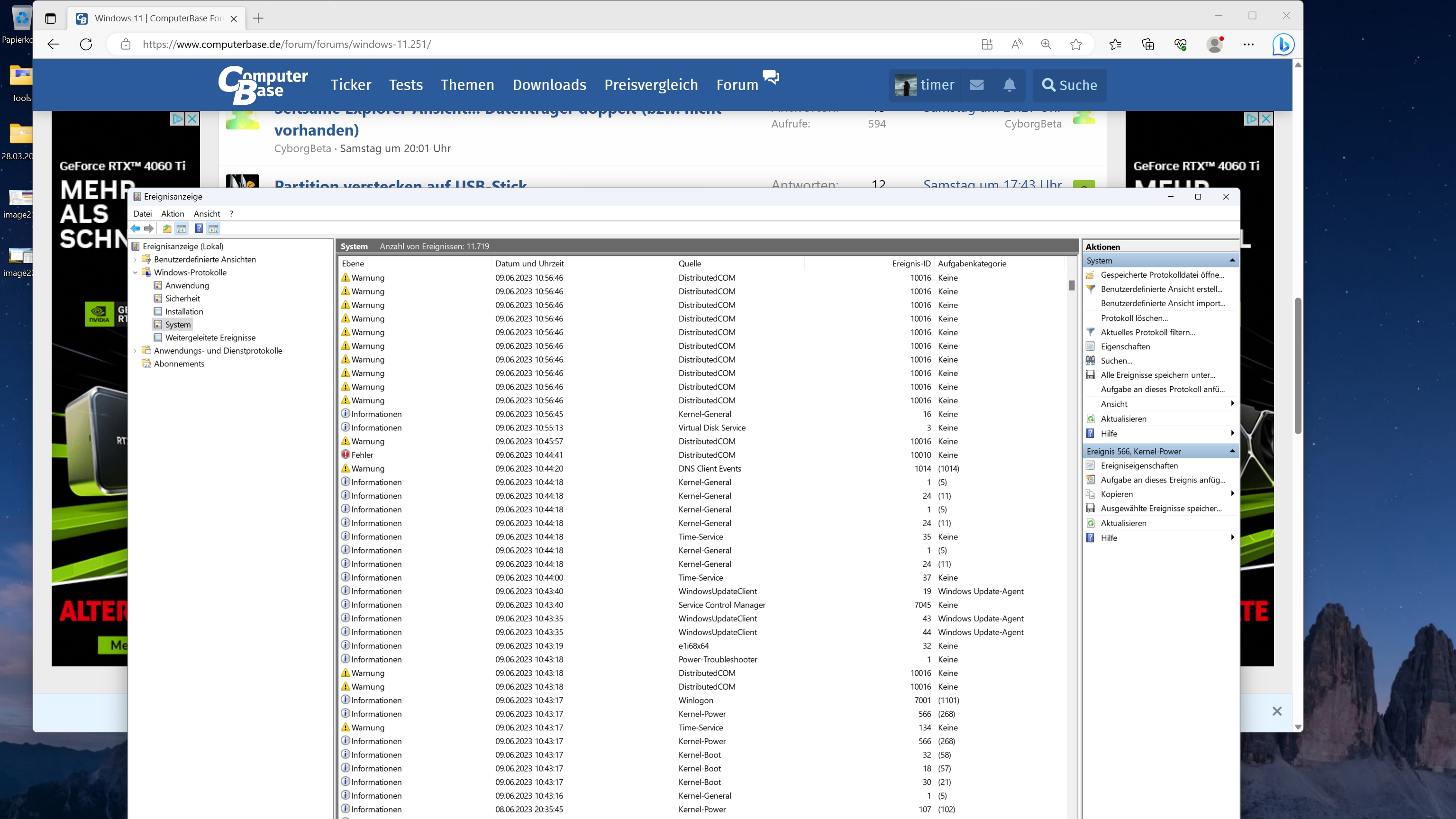Expand 'Benutzerdefinierte Ansichten' tree node

[x=136, y=259]
